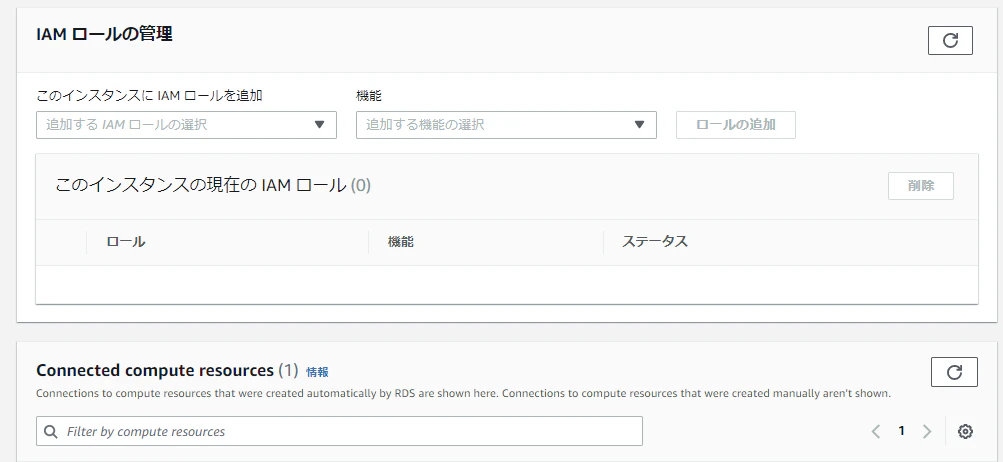Open the compute resources table settings gear
Image resolution: width=1003 pixels, height=462 pixels.
(x=965, y=431)
